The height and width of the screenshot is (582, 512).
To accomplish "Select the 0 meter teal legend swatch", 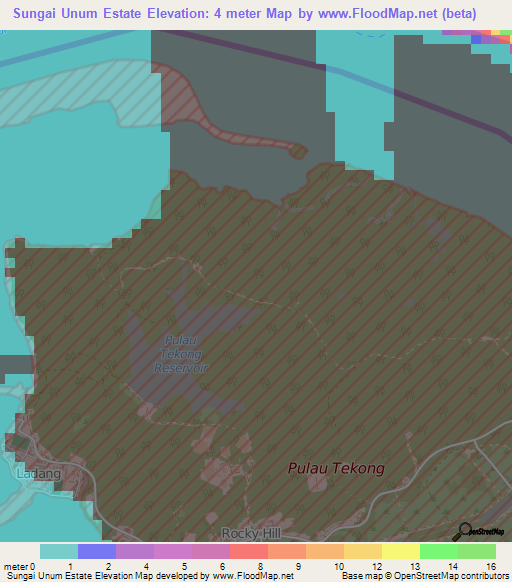I will click(59, 551).
